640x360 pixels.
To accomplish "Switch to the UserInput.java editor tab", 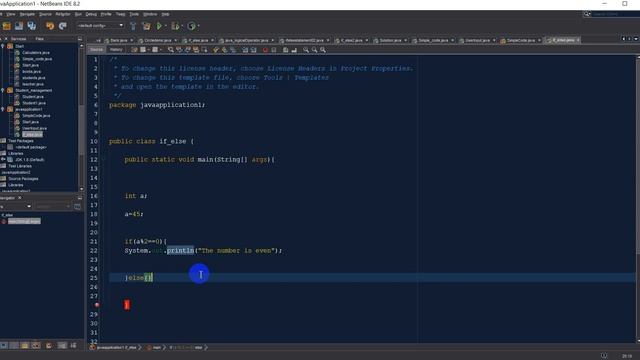I will coord(477,40).
